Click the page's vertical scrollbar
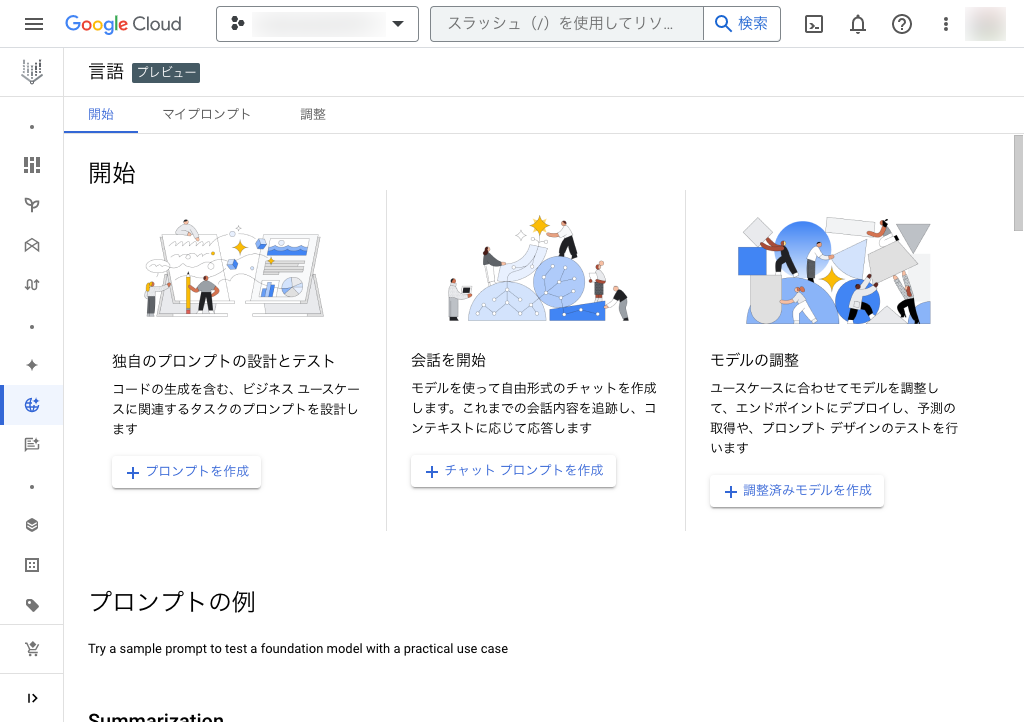 pyautogui.click(x=1018, y=180)
